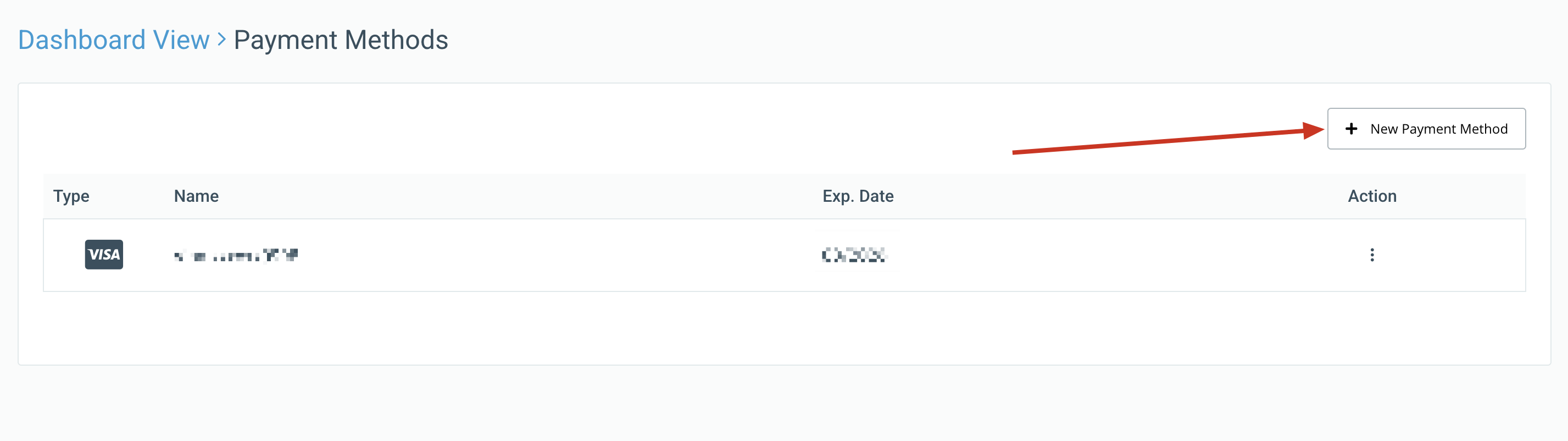Screen dimensions: 1568x441
Task: Click the Exp. Date column header
Action: pyautogui.click(x=858, y=196)
